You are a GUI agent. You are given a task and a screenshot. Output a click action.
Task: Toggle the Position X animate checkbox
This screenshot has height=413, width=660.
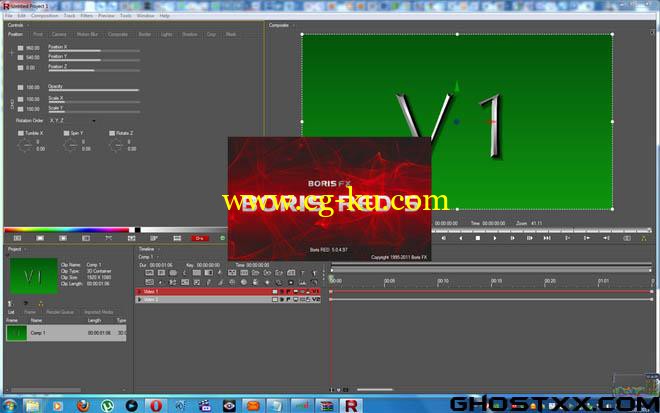(x=20, y=48)
